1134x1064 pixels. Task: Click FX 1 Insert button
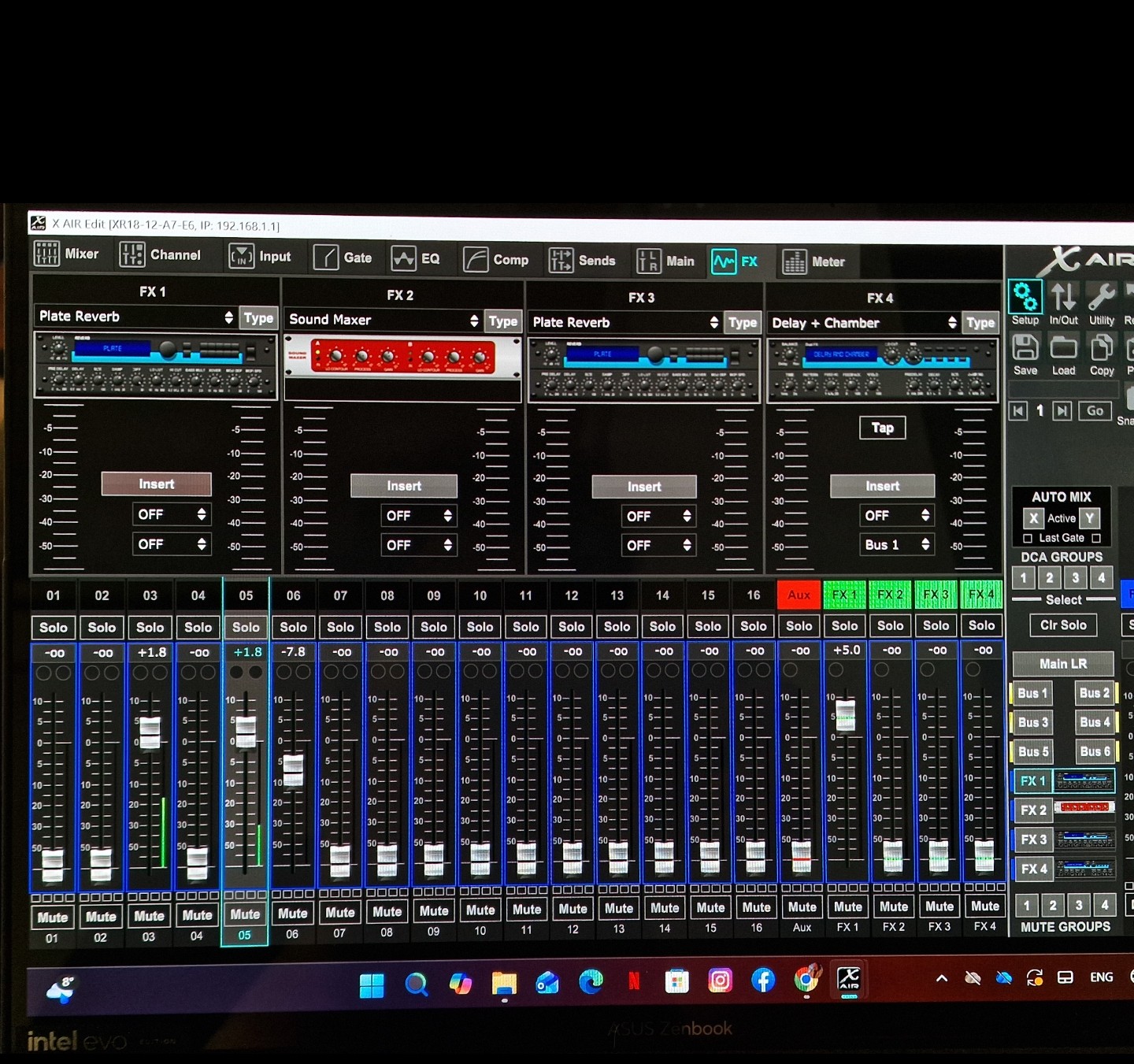pos(156,484)
